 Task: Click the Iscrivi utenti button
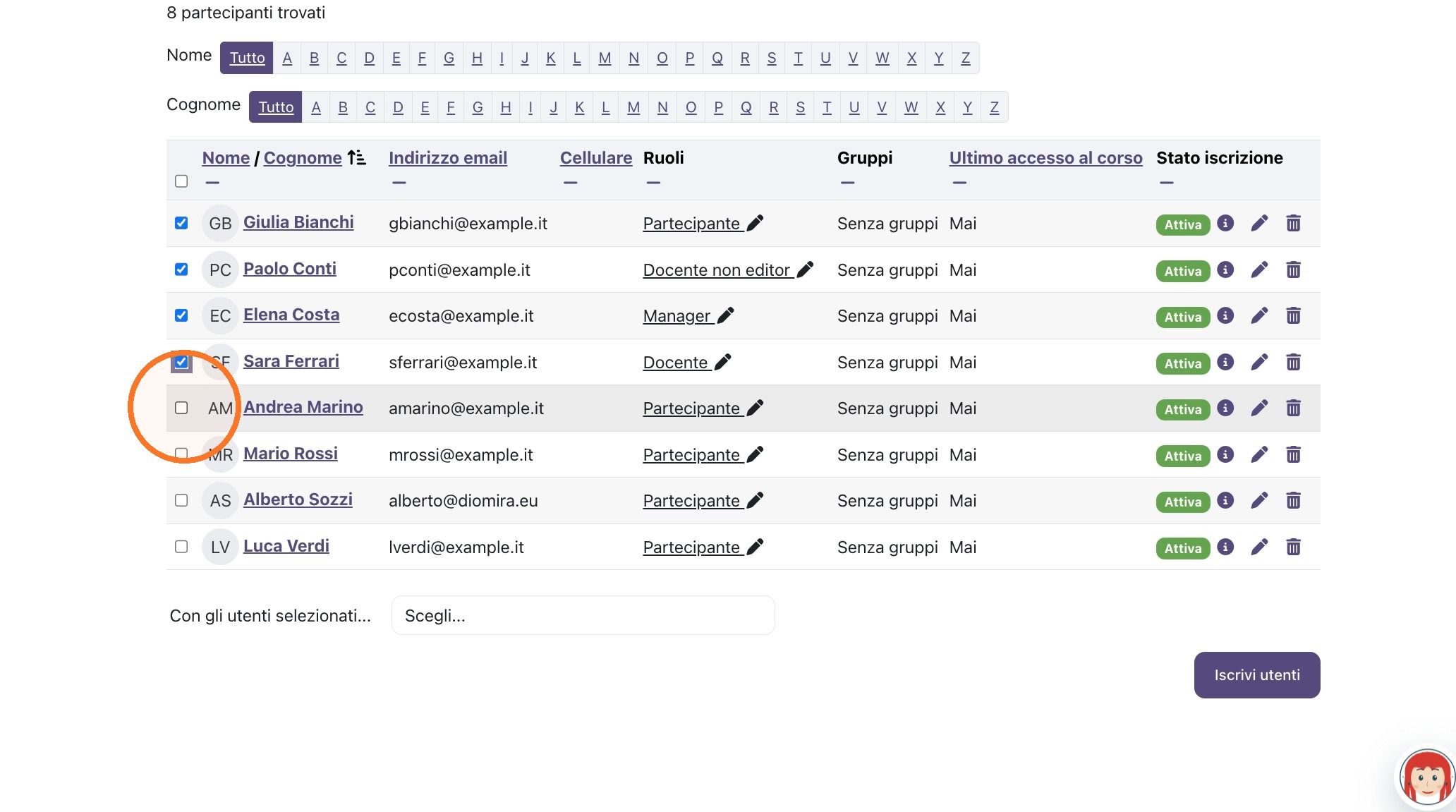[1257, 675]
